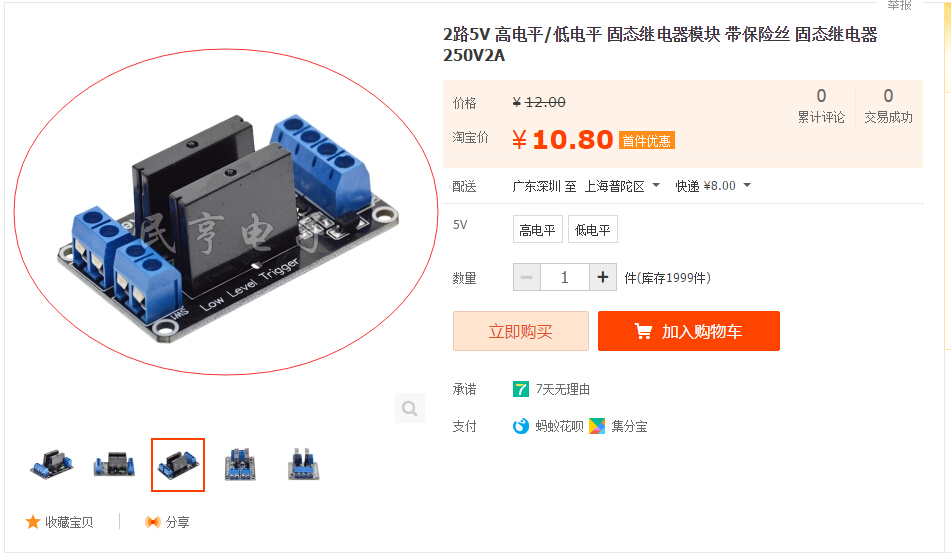Screen dimensions: 951x553
Task: Click the shopping cart icon in 加入购物车
Action: 643,331
